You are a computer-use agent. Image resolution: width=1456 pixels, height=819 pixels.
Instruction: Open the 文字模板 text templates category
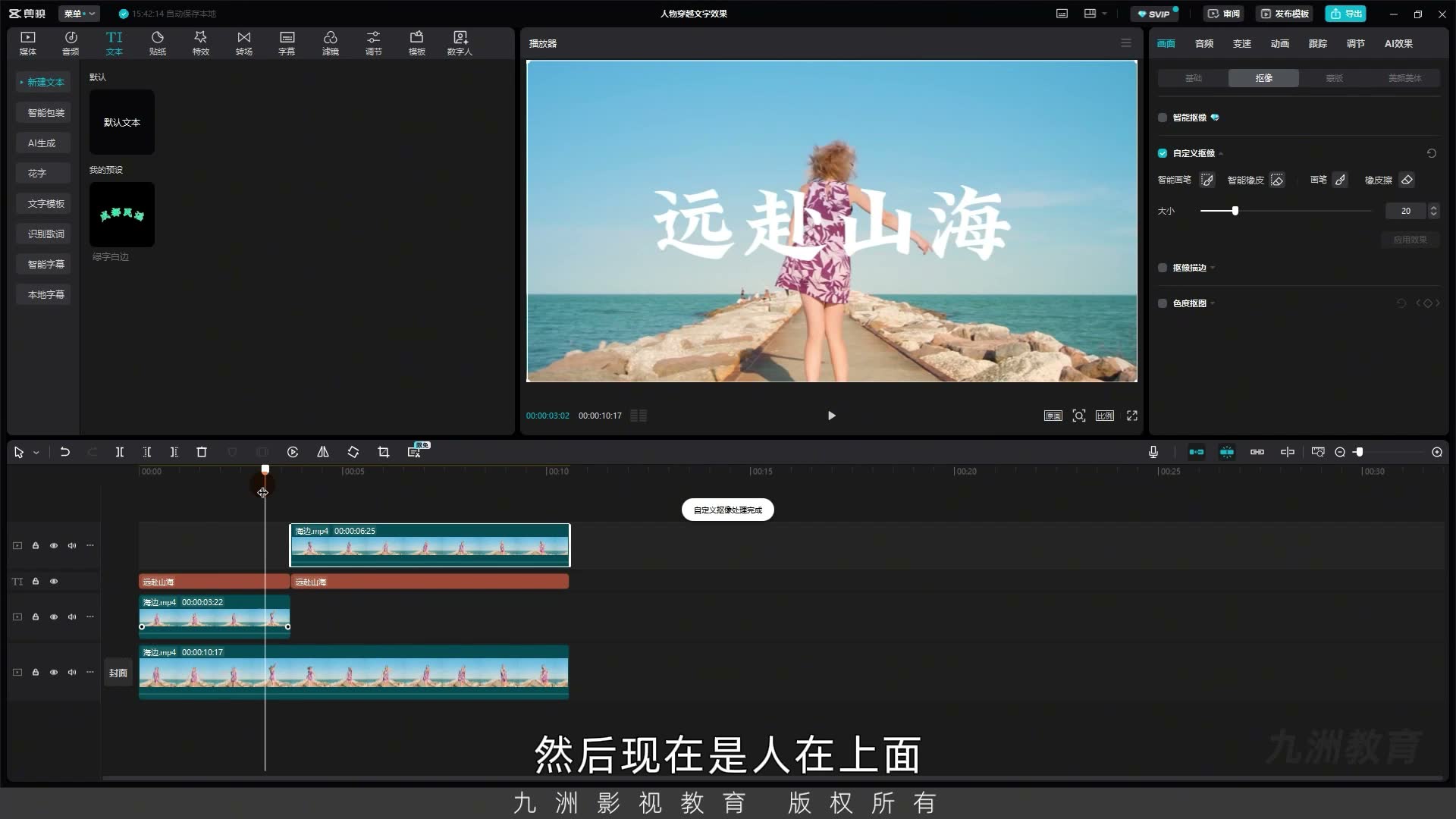[x=43, y=203]
